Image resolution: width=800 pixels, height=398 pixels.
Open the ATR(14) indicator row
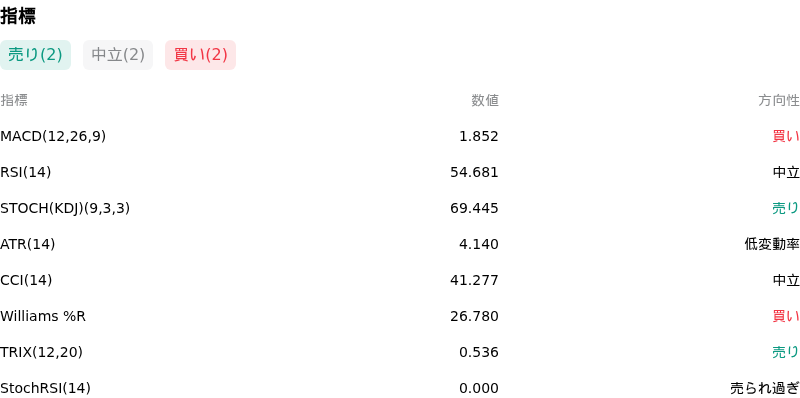[400, 244]
